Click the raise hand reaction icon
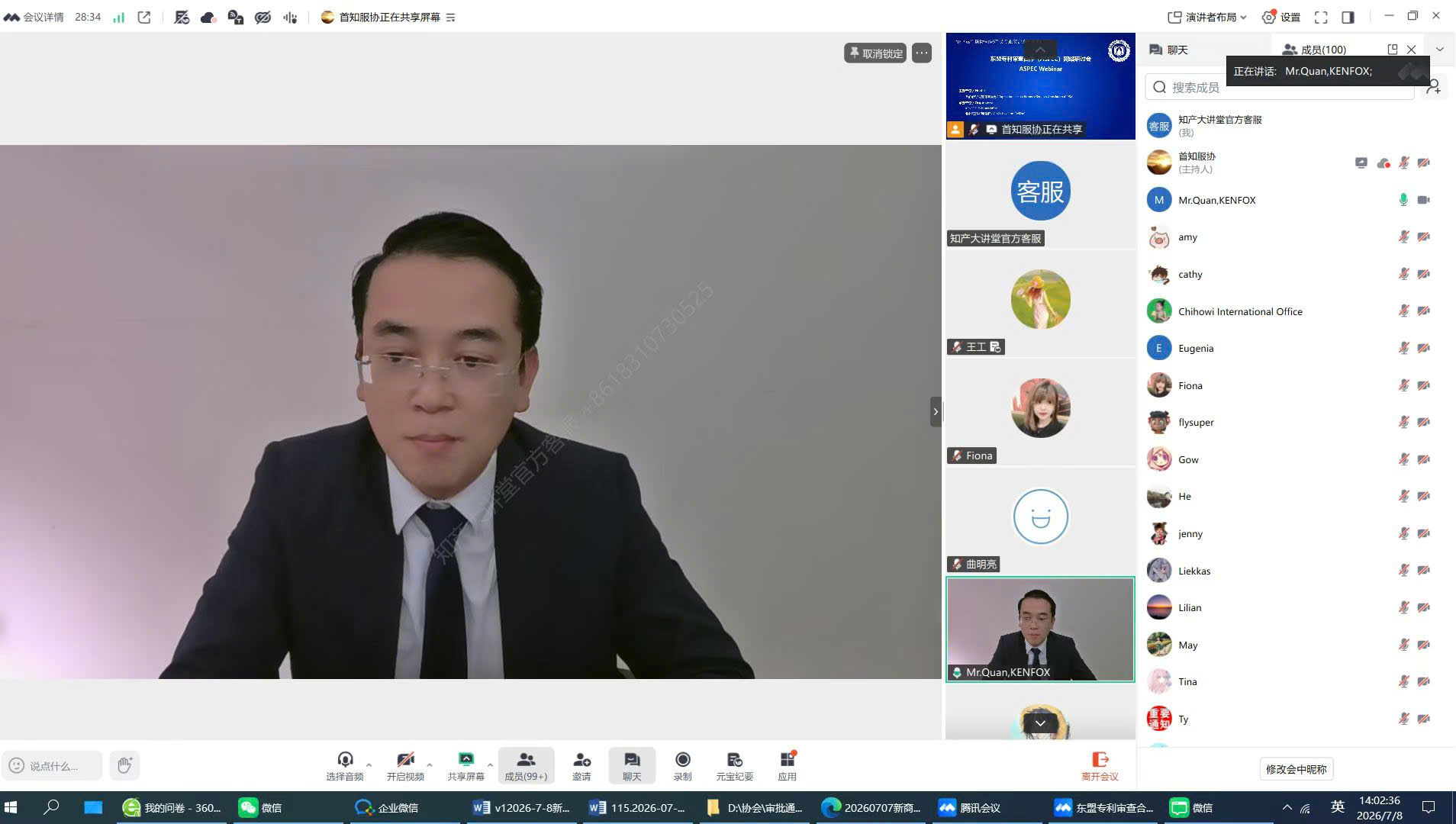Image resolution: width=1456 pixels, height=824 pixels. [x=124, y=765]
